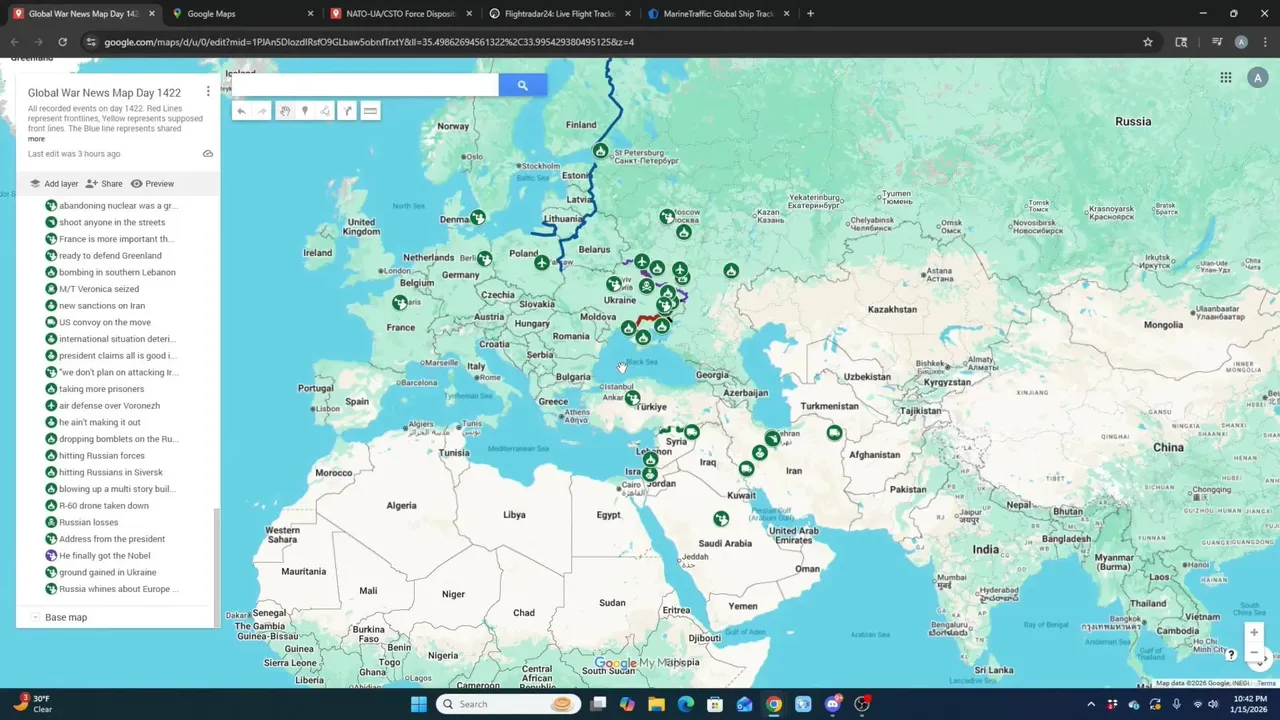
Task: Select the Draw a line tool
Action: 325,111
